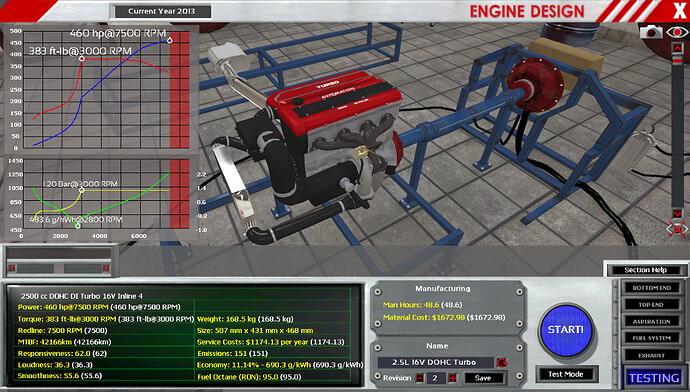690x392 pixels.
Task: Increase the revision number with the plus button
Action: [x=452, y=377]
